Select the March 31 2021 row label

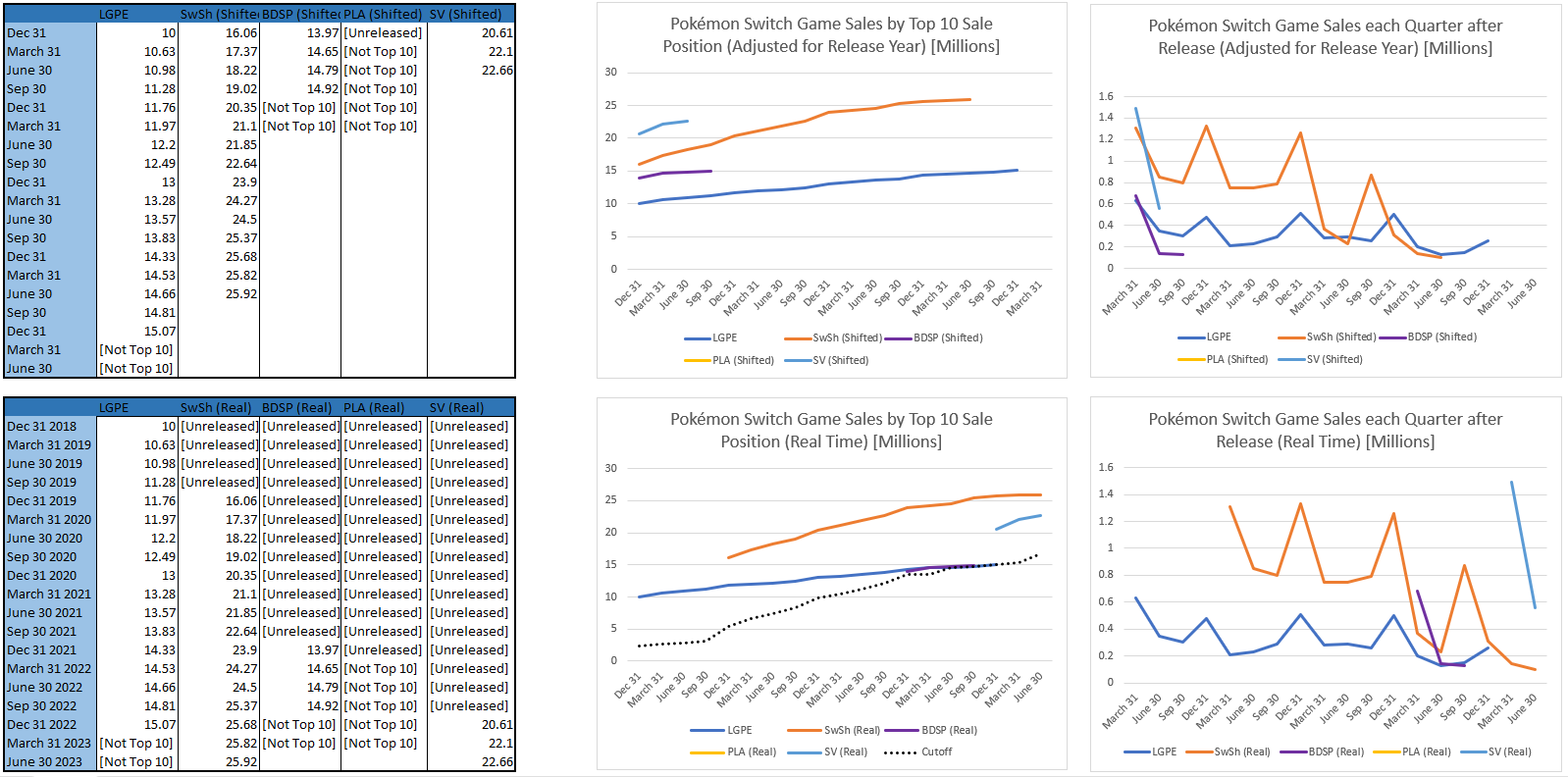point(50,594)
